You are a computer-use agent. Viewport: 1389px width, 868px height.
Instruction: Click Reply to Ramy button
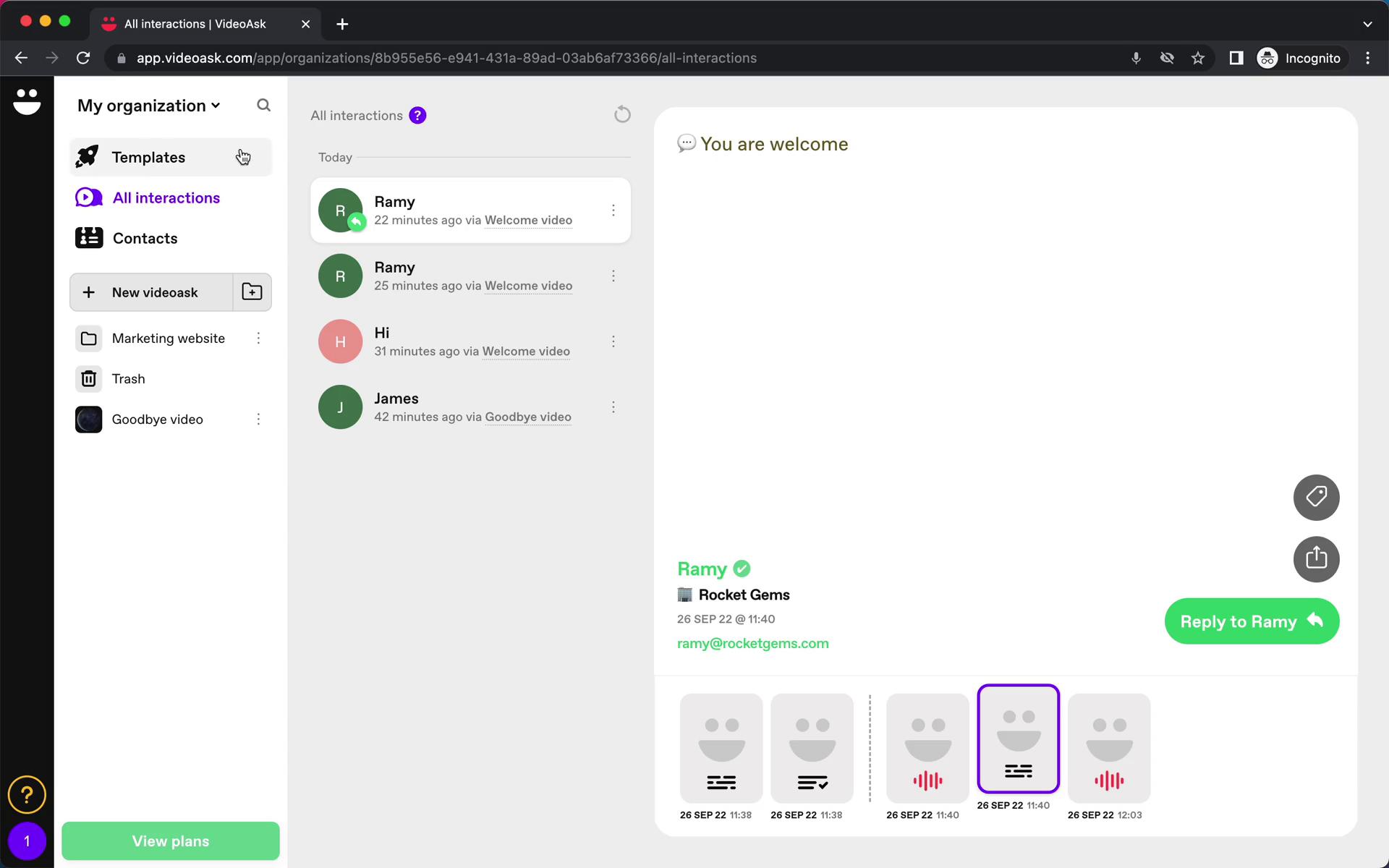[x=1252, y=621]
